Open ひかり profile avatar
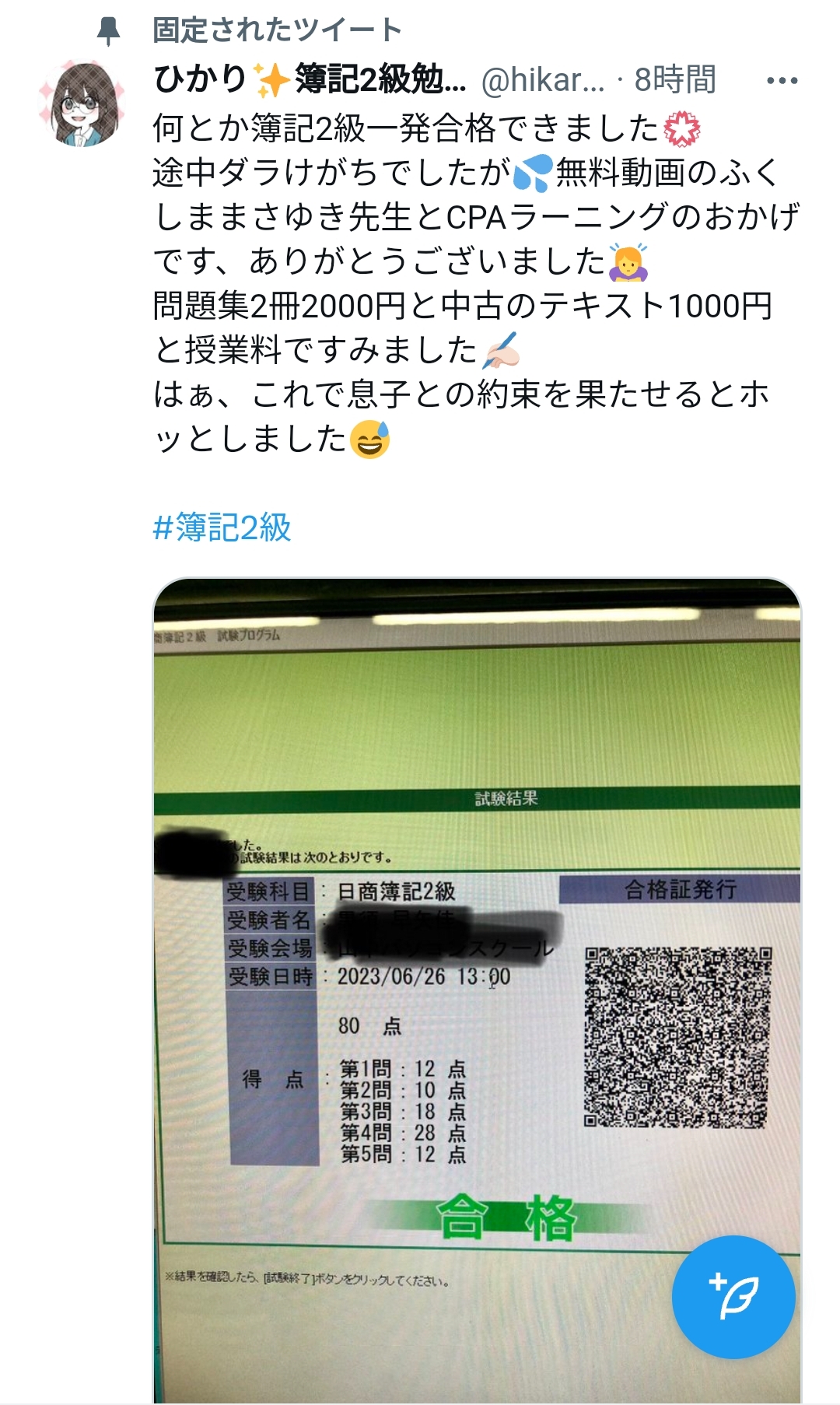The height and width of the screenshot is (1405, 840). [x=82, y=104]
